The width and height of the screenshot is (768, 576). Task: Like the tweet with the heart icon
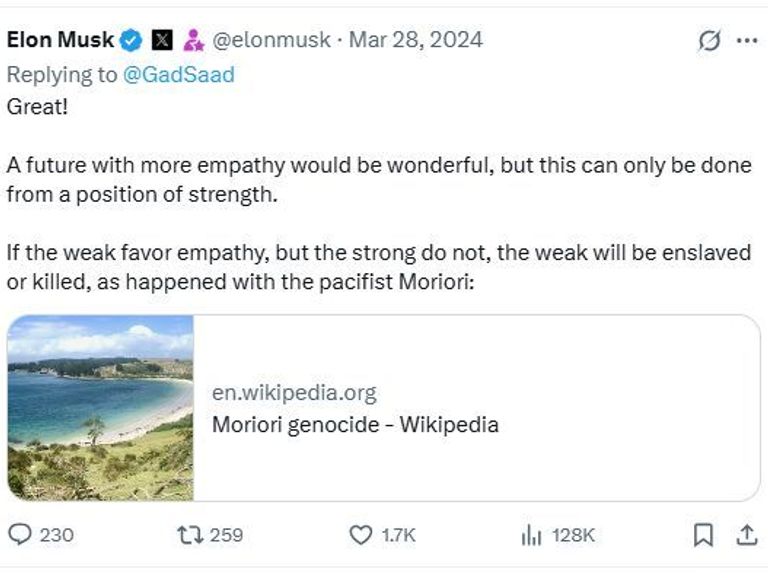[360, 535]
